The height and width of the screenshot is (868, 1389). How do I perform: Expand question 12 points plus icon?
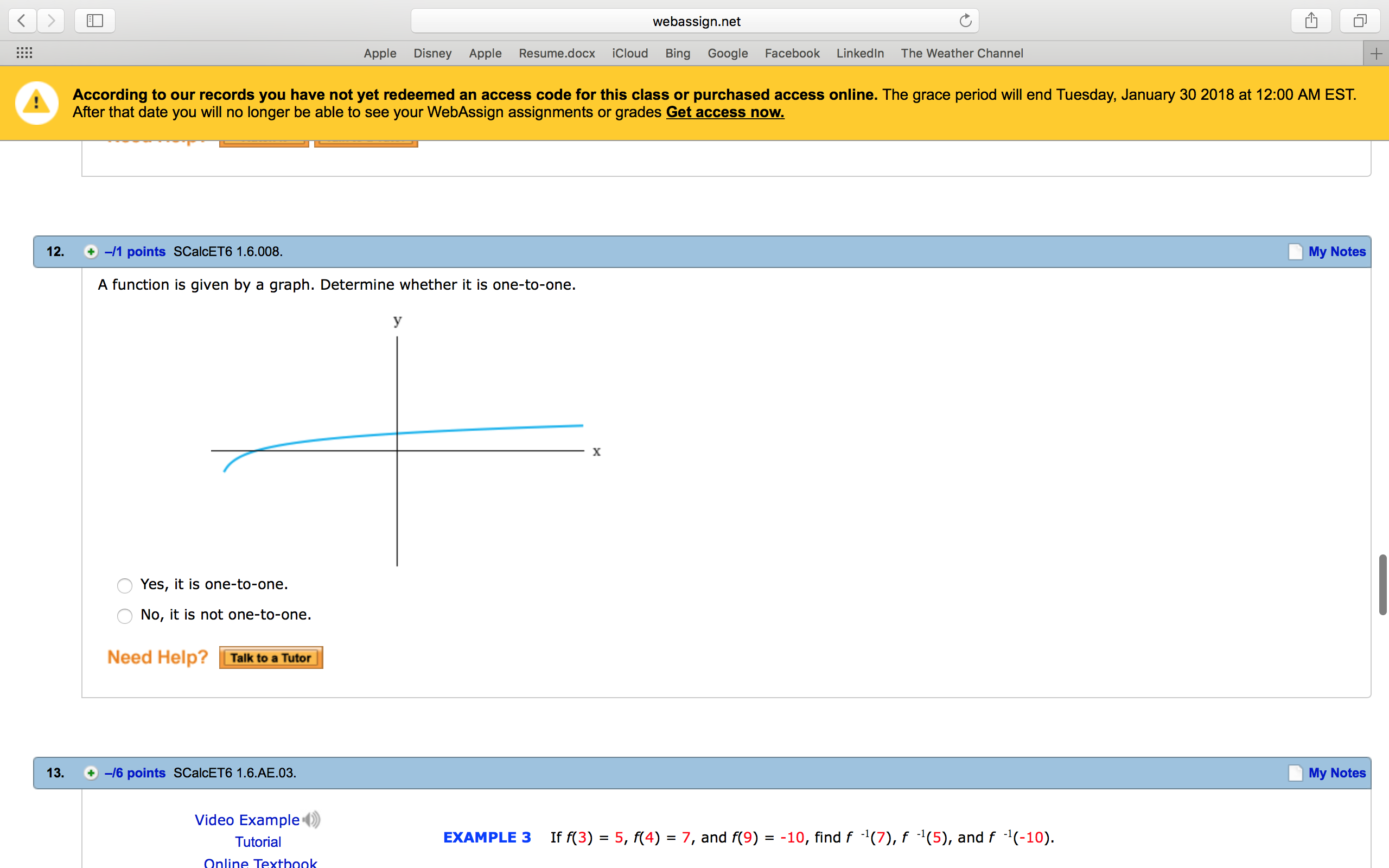coord(91,251)
